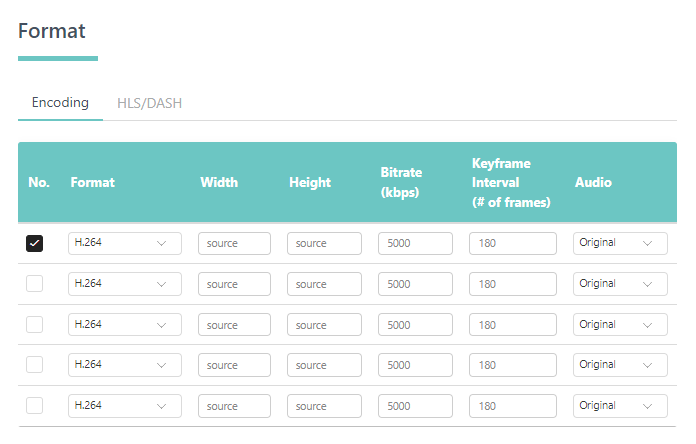
Task: Enable the second row encoding checkbox
Action: coord(34,283)
